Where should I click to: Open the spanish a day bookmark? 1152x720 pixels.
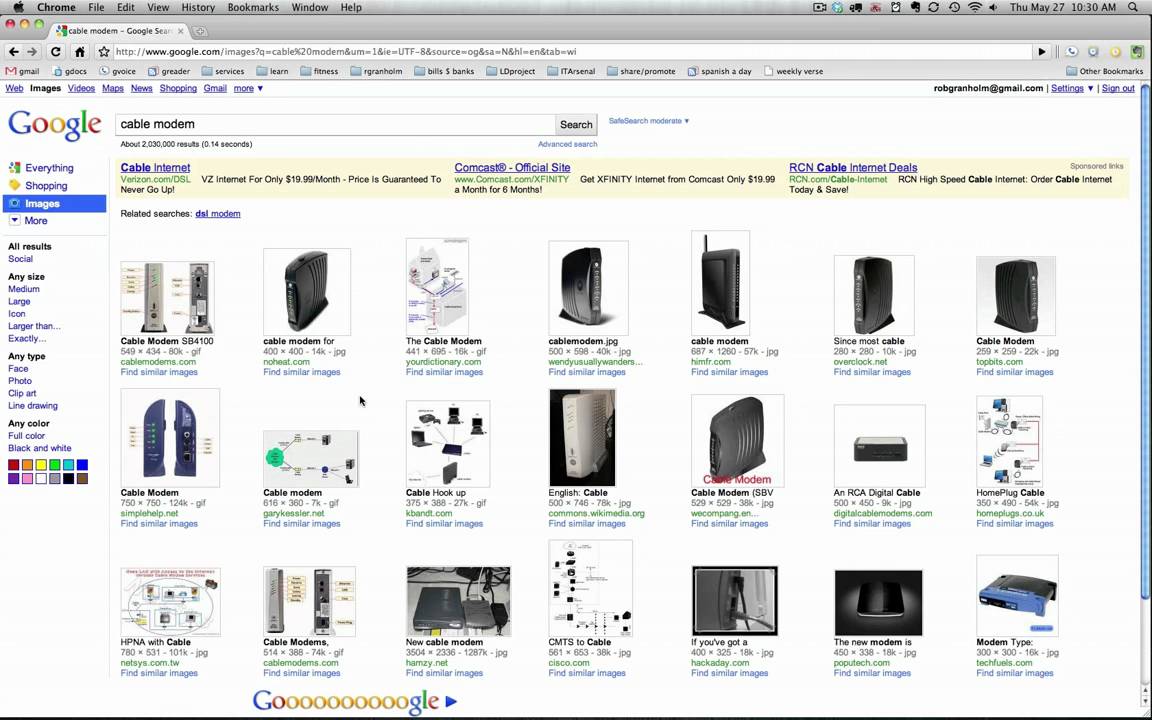[x=719, y=71]
